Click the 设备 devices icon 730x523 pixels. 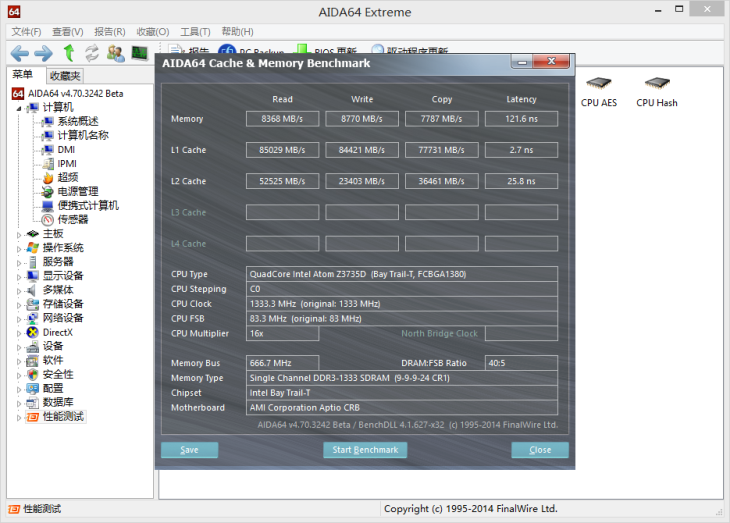click(x=33, y=346)
